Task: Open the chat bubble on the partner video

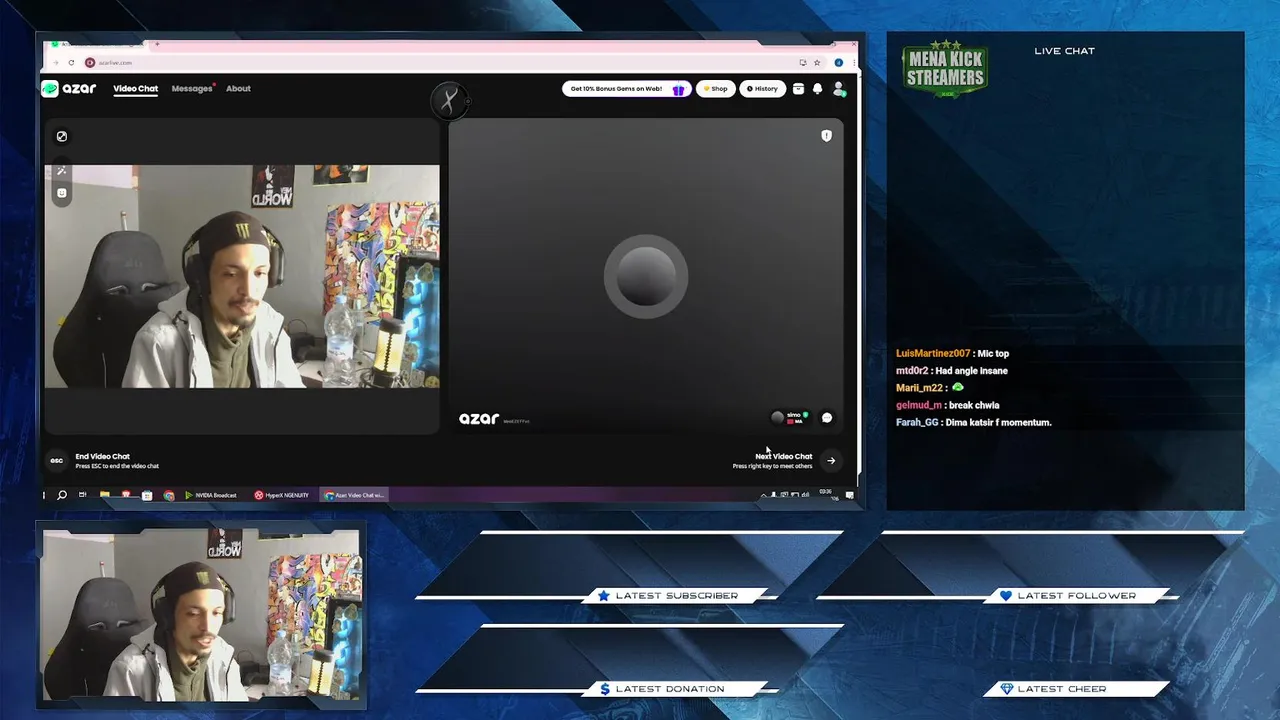Action: tap(827, 418)
